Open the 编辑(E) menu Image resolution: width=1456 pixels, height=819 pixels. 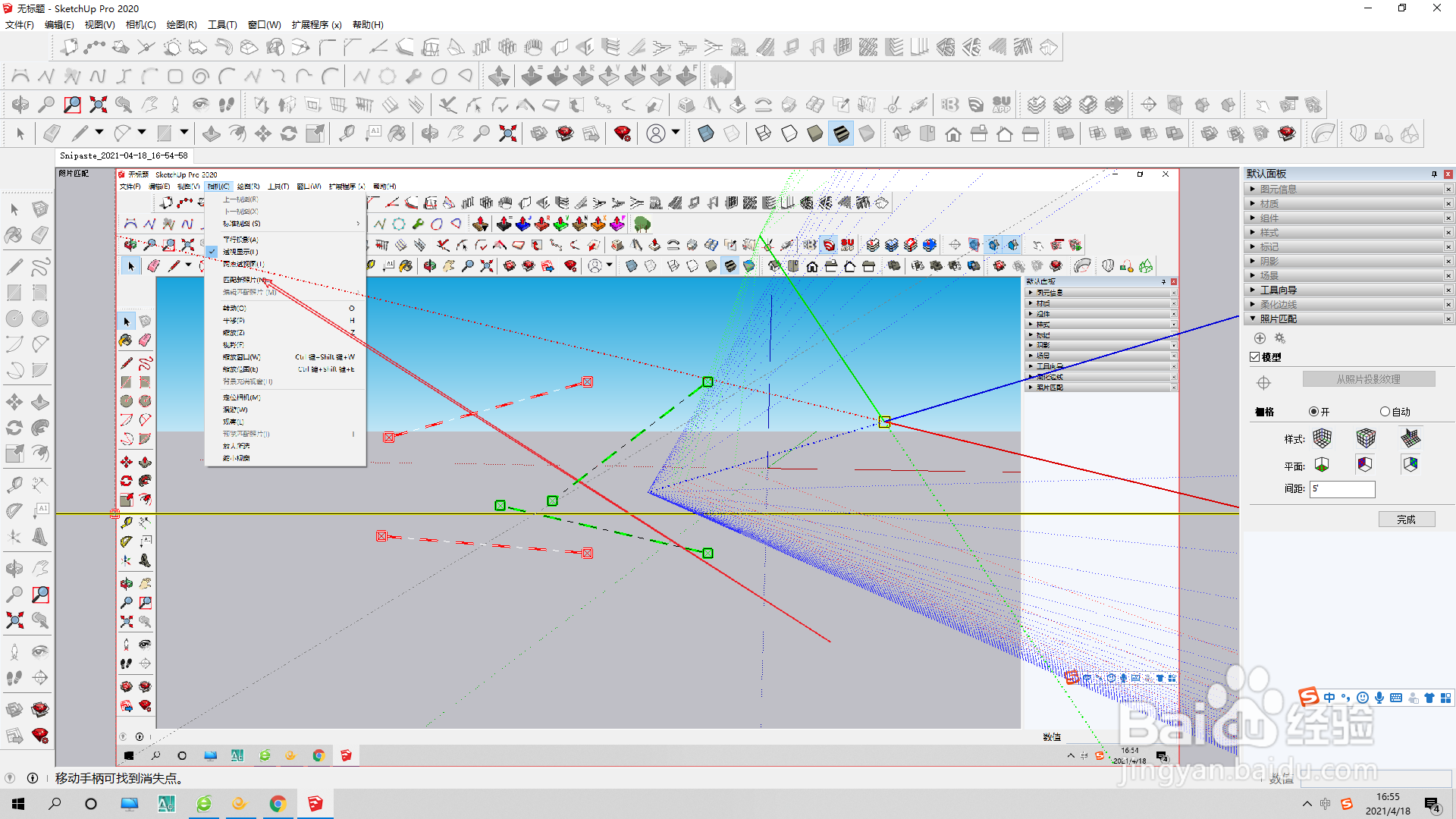59,25
